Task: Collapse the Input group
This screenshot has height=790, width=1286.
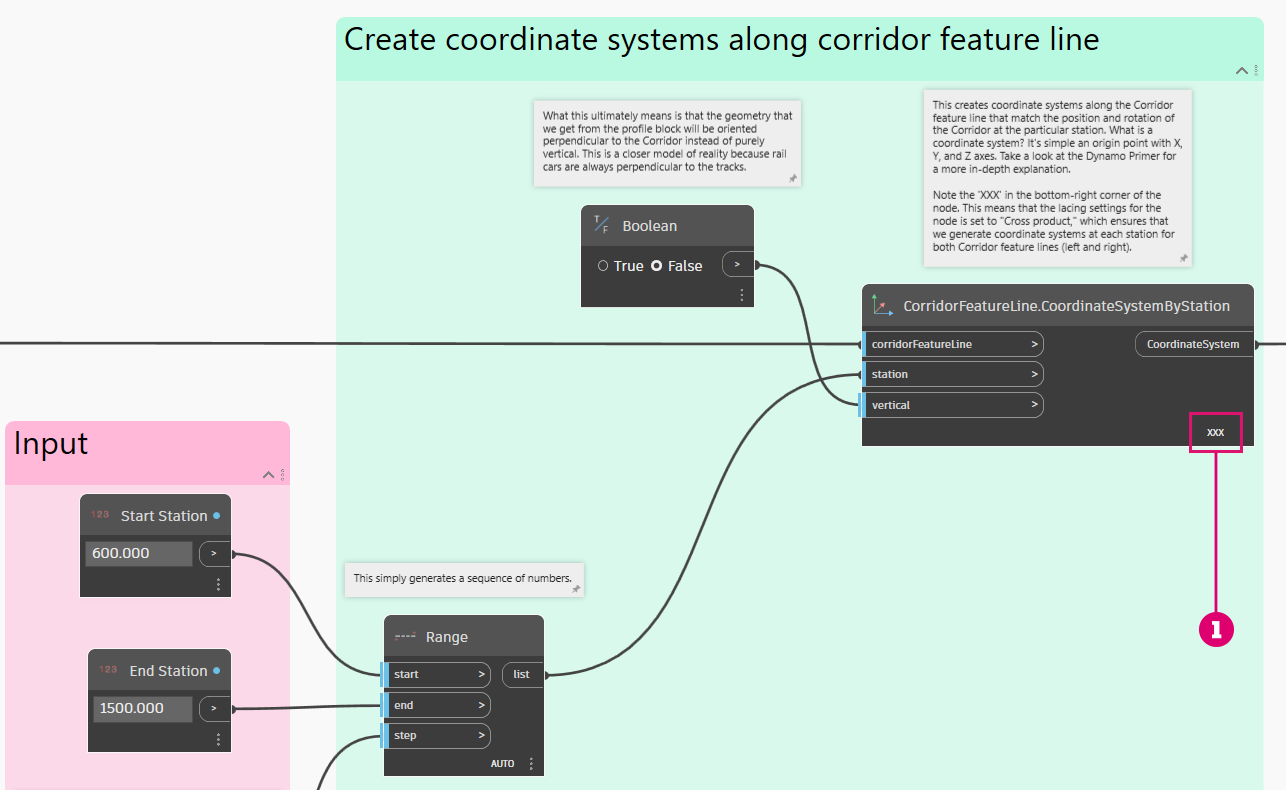Action: 268,474
